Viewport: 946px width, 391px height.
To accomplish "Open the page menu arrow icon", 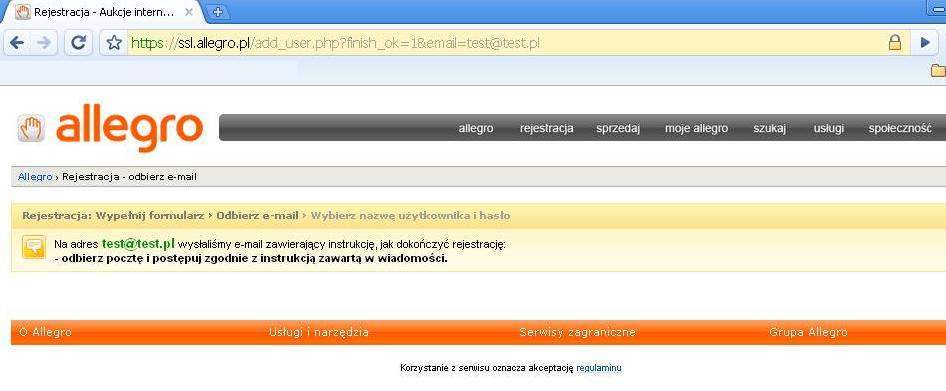I will (x=924, y=43).
